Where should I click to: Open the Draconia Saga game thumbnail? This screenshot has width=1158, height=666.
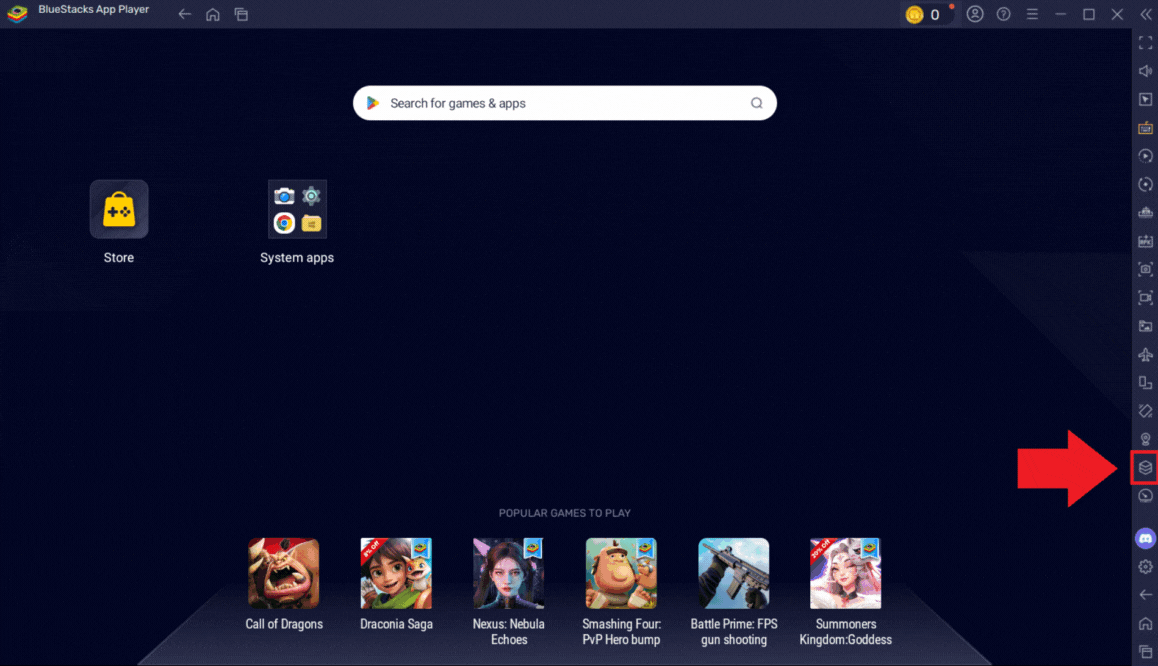click(x=396, y=574)
